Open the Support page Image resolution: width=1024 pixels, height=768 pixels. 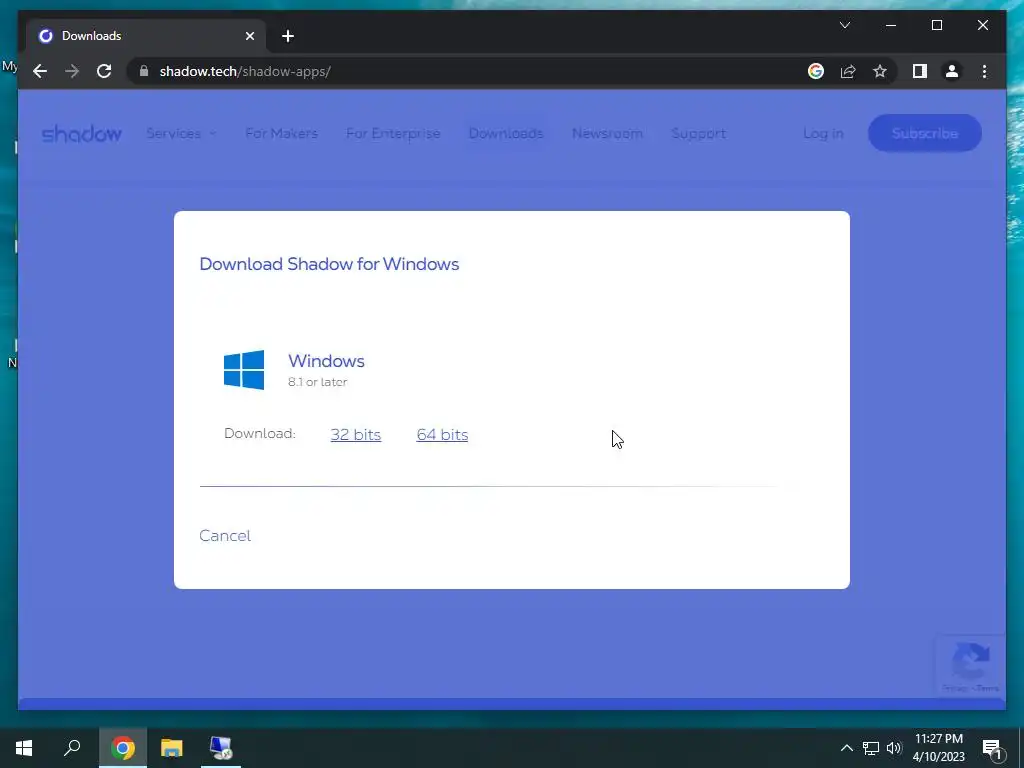point(698,133)
